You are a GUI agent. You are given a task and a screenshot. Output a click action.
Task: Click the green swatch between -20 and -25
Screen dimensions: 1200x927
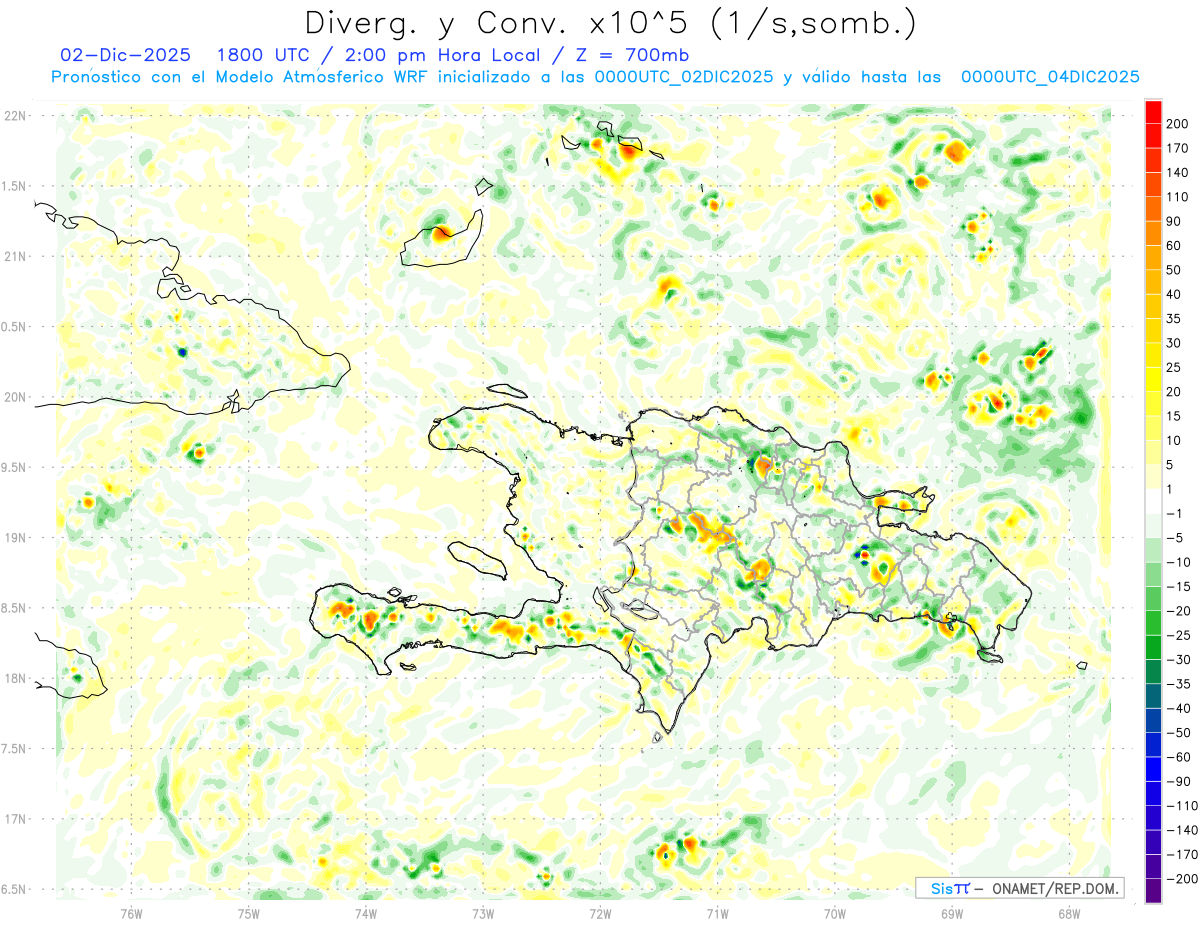click(x=1154, y=623)
